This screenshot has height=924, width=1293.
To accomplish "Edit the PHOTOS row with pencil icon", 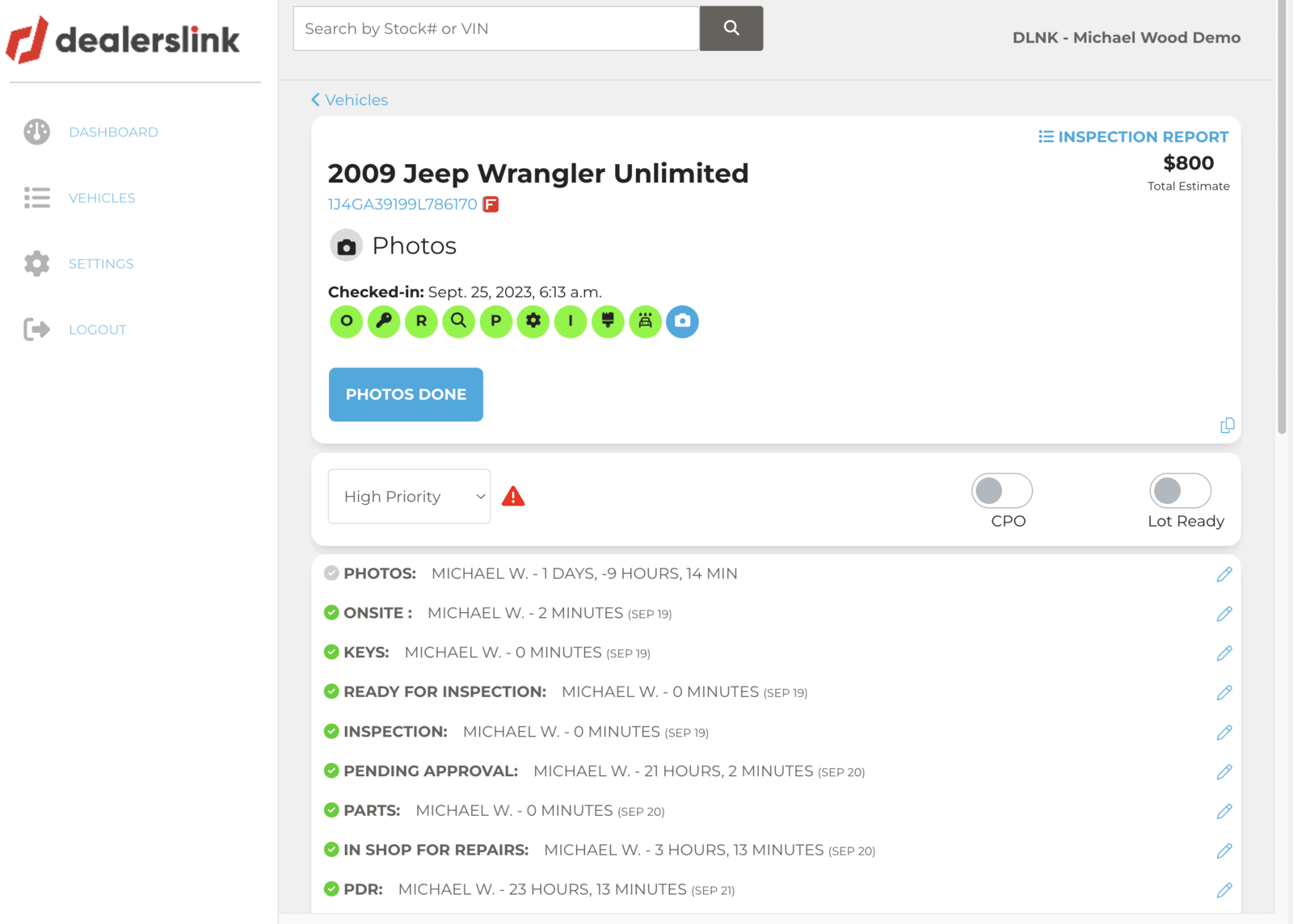I will 1224,574.
